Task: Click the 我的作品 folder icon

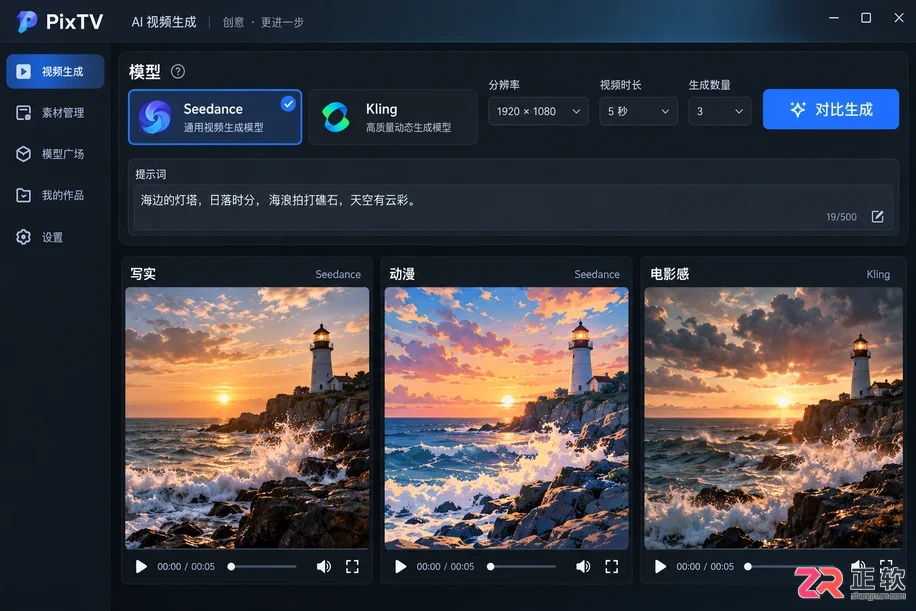Action: (23, 195)
